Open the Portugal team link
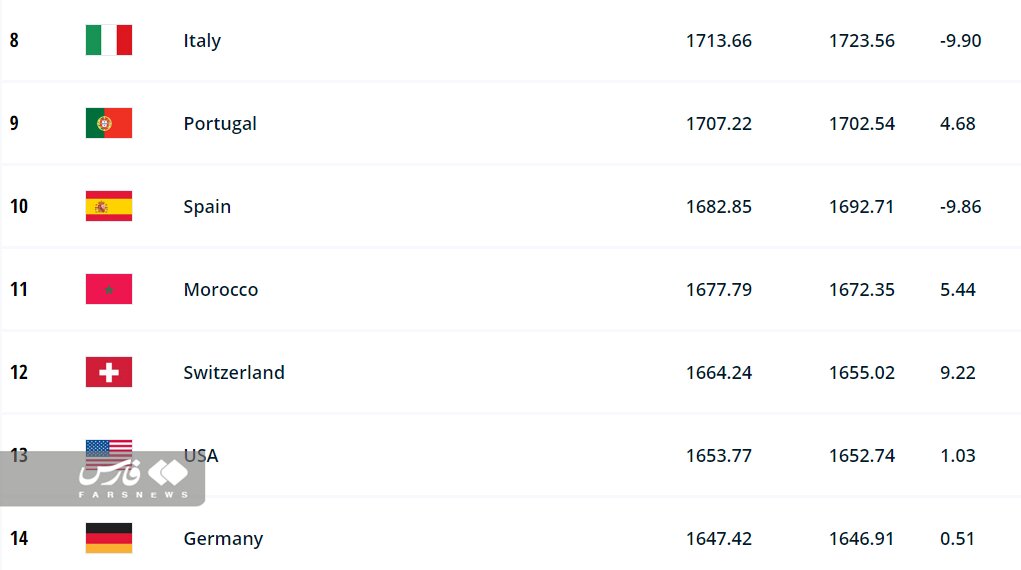 (x=220, y=124)
